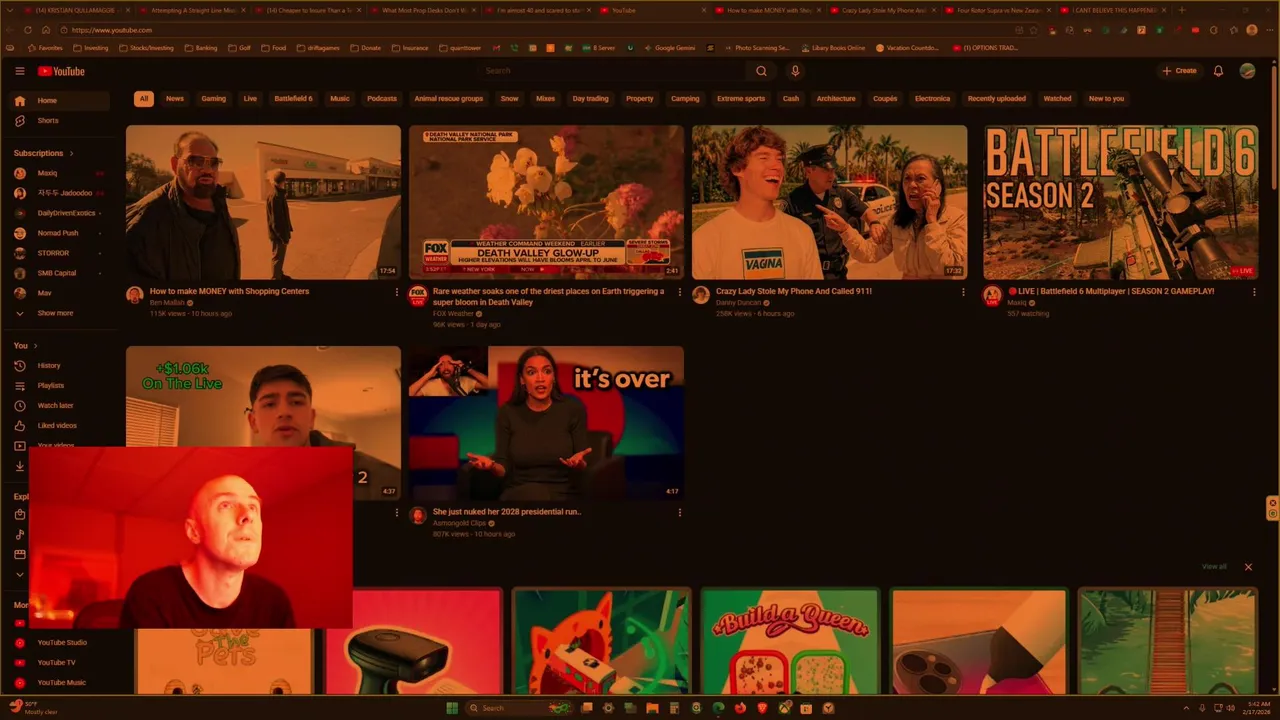
Task: Open the Shopping Centers video thumbnail
Action: pyautogui.click(x=263, y=202)
